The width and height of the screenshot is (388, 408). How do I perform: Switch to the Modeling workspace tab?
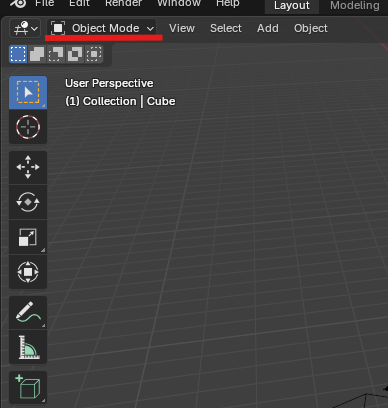point(355,5)
